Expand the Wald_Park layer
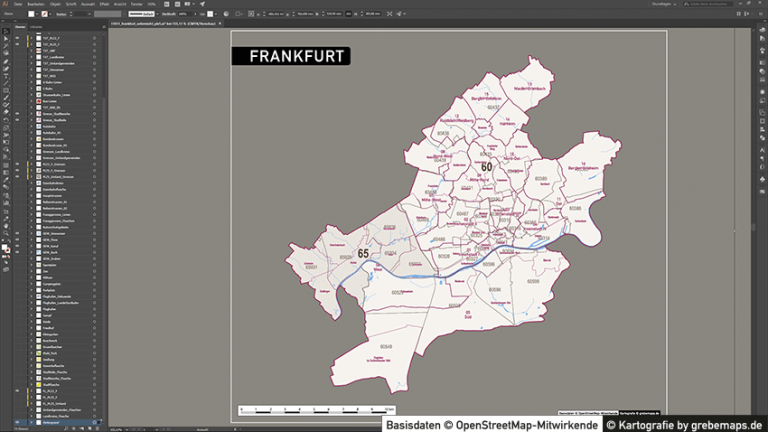Image resolution: width=768 pixels, height=432 pixels. point(32,353)
